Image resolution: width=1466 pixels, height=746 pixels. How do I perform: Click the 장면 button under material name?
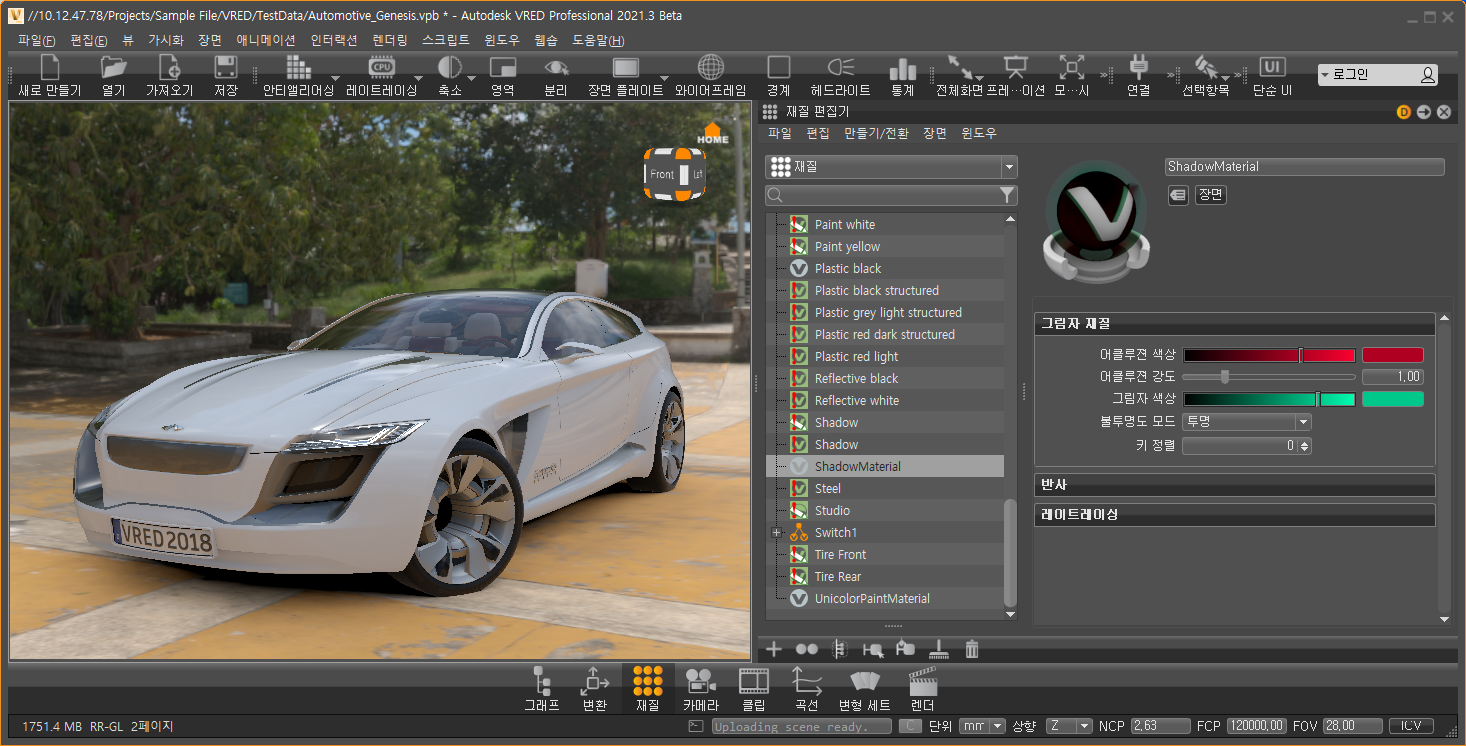1210,195
